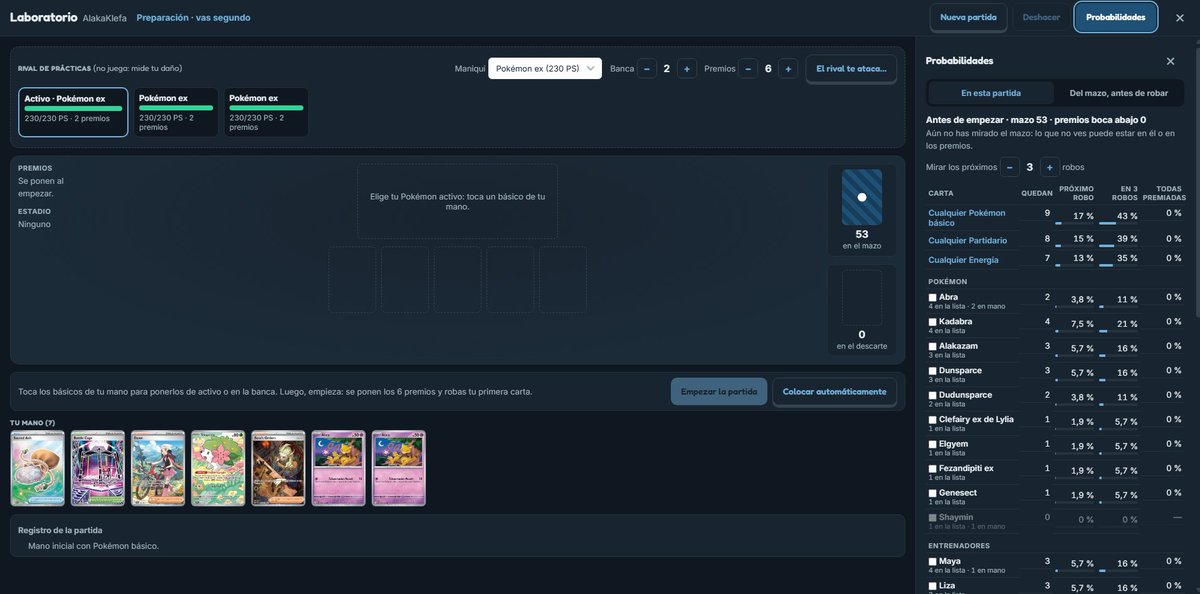Mark the Fezandipiti ex checkbox
The height and width of the screenshot is (594, 1200).
tap(933, 469)
